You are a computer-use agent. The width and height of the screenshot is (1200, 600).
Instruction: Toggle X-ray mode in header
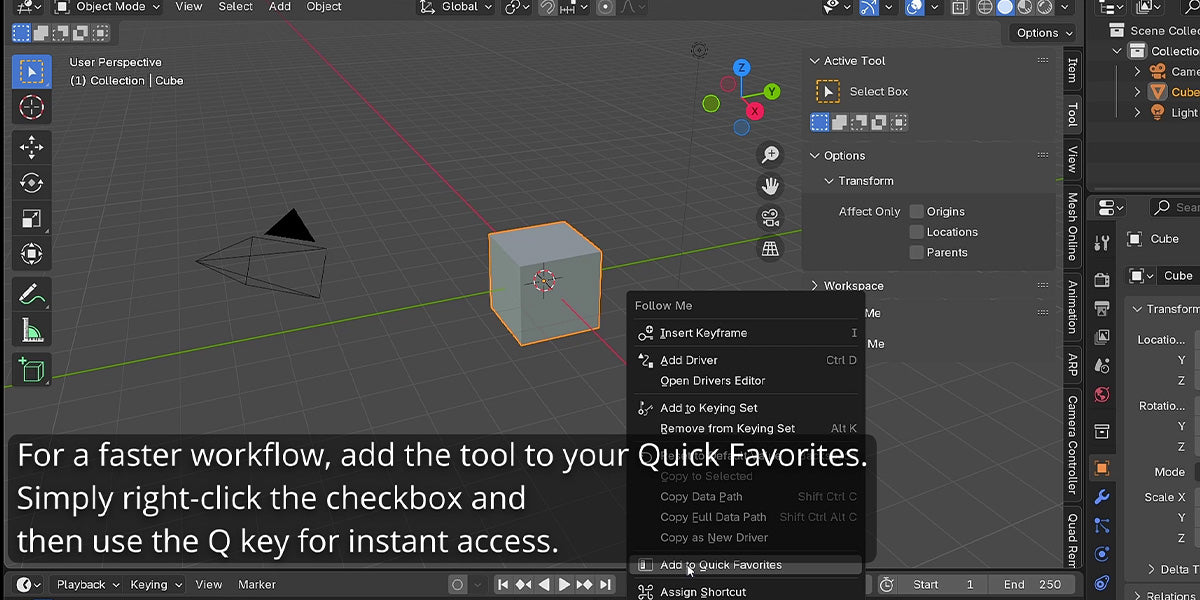tap(960, 7)
